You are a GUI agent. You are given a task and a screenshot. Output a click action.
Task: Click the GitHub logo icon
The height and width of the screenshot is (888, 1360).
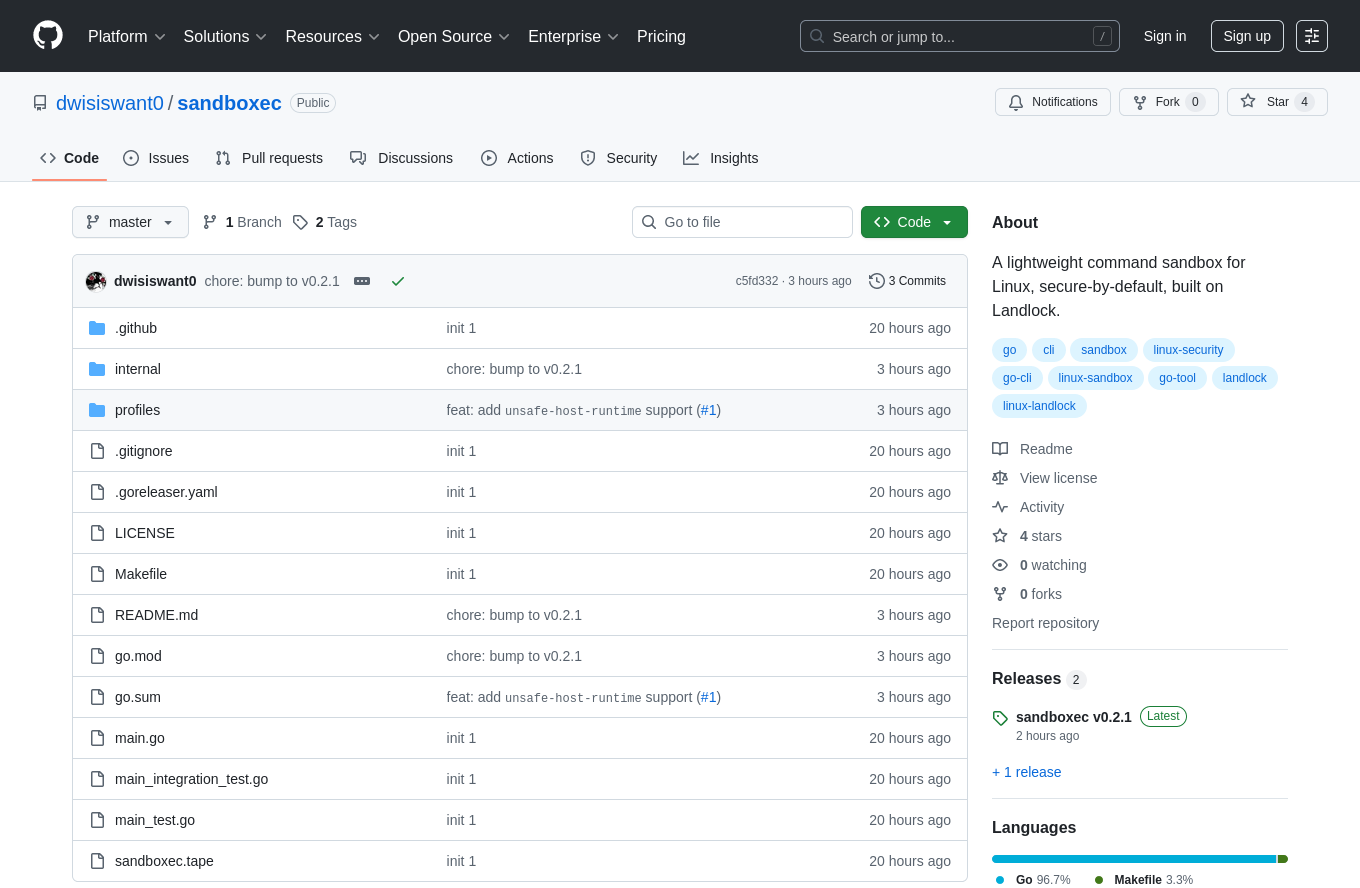pos(48,35)
